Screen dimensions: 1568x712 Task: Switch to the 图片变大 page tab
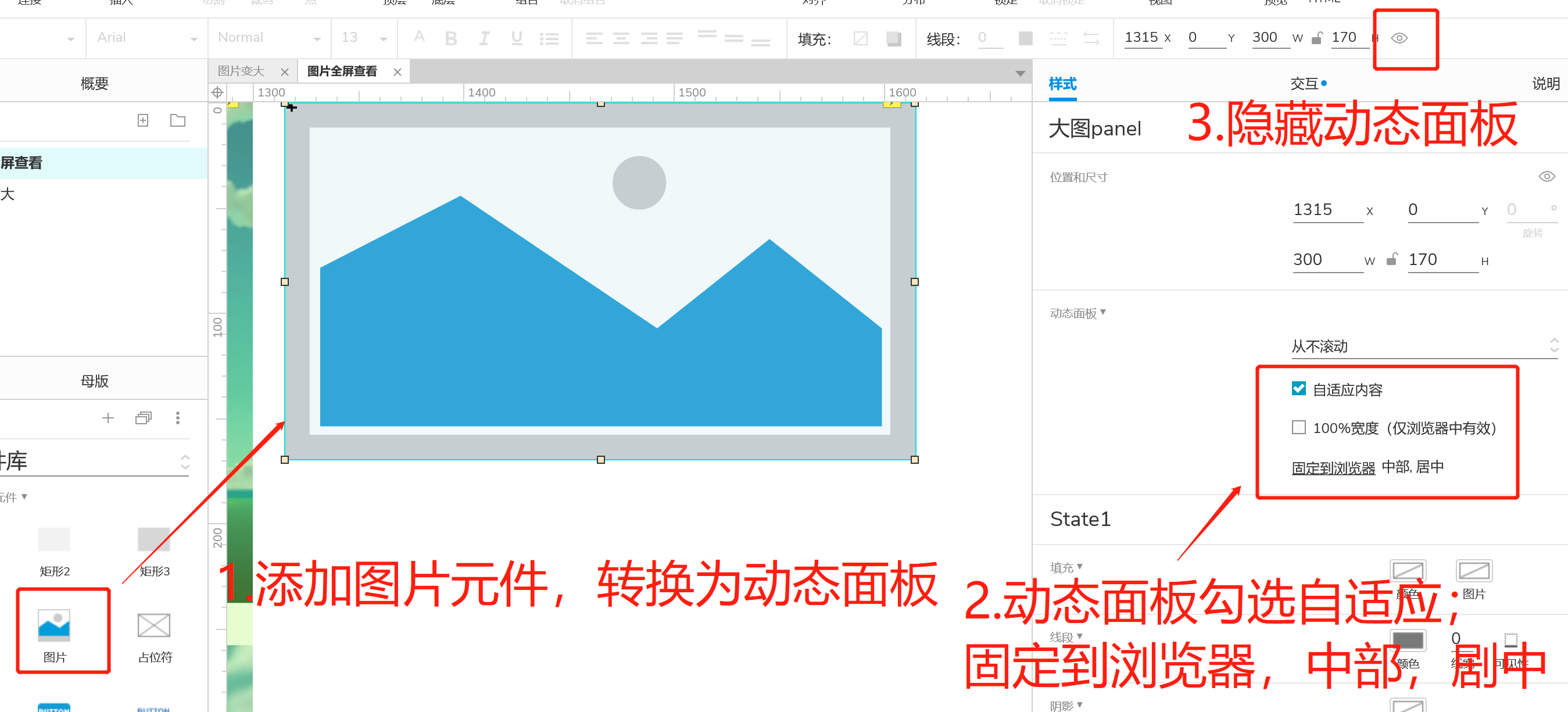pyautogui.click(x=241, y=71)
